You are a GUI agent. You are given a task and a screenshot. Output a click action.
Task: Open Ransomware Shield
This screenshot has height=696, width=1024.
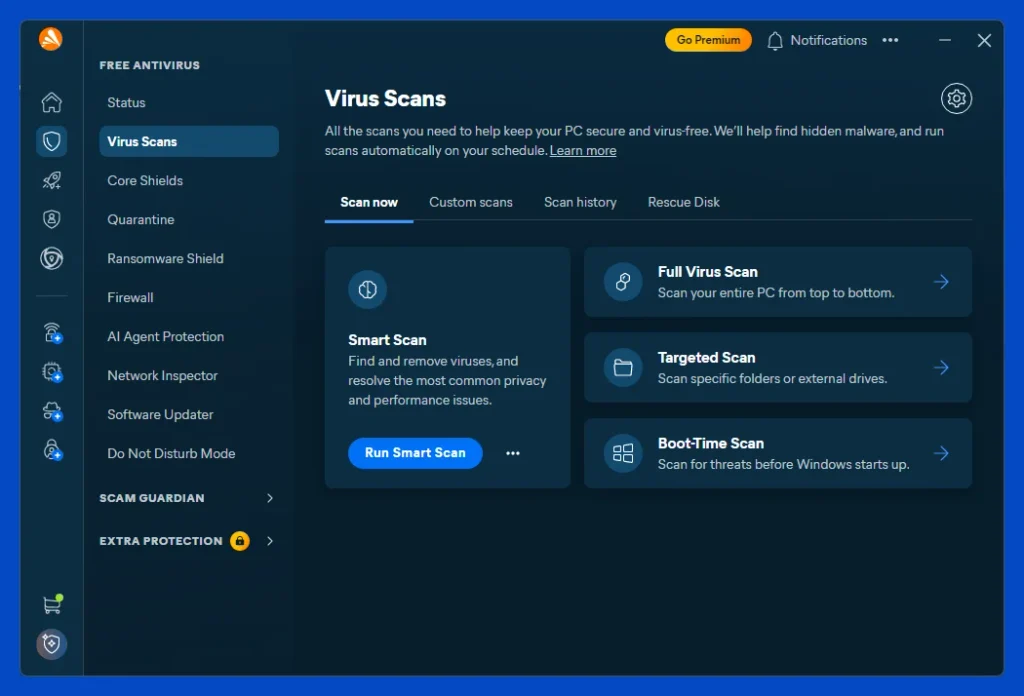[189, 259]
